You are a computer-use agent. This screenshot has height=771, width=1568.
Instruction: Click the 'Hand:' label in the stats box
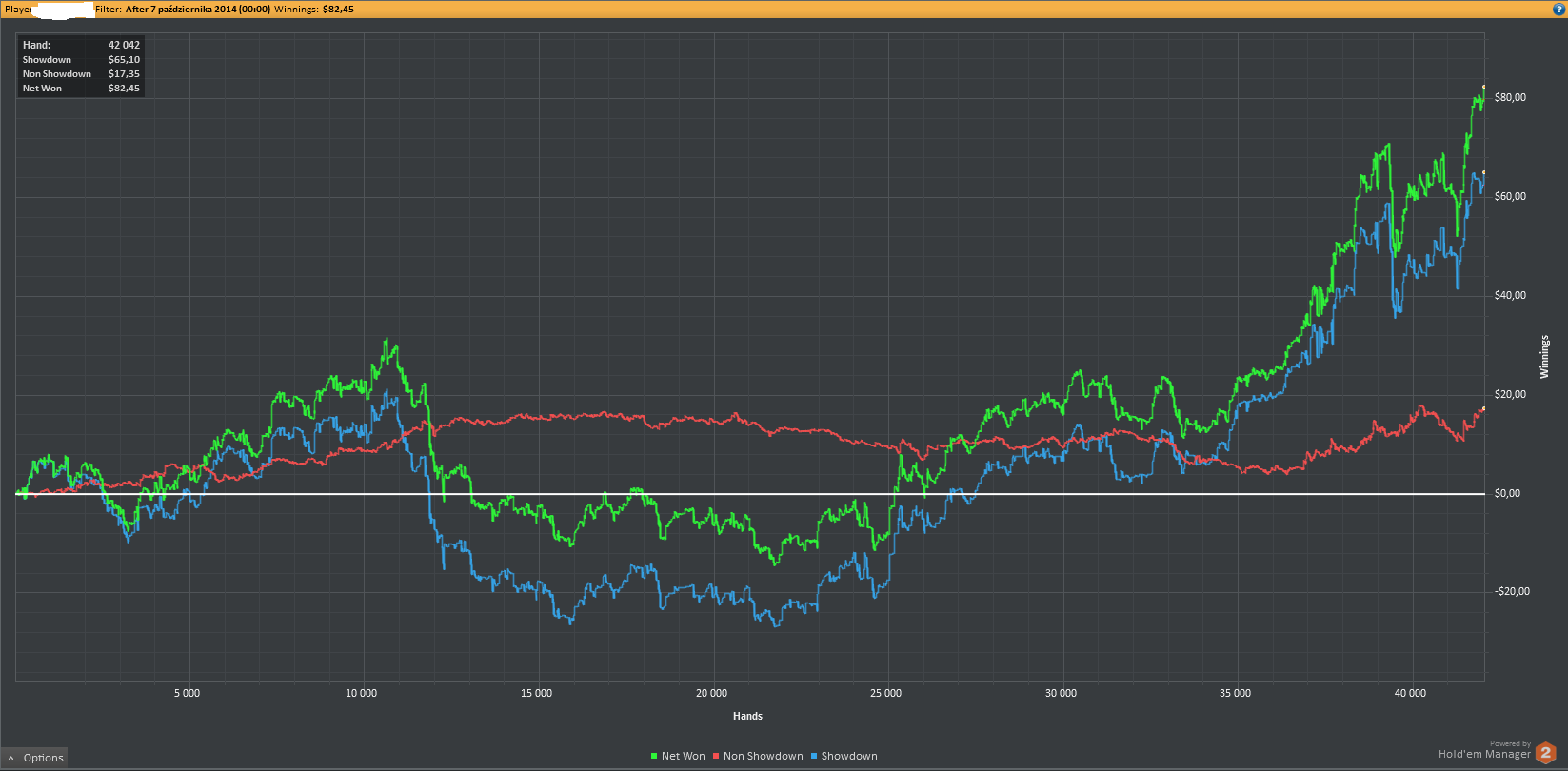(37, 45)
